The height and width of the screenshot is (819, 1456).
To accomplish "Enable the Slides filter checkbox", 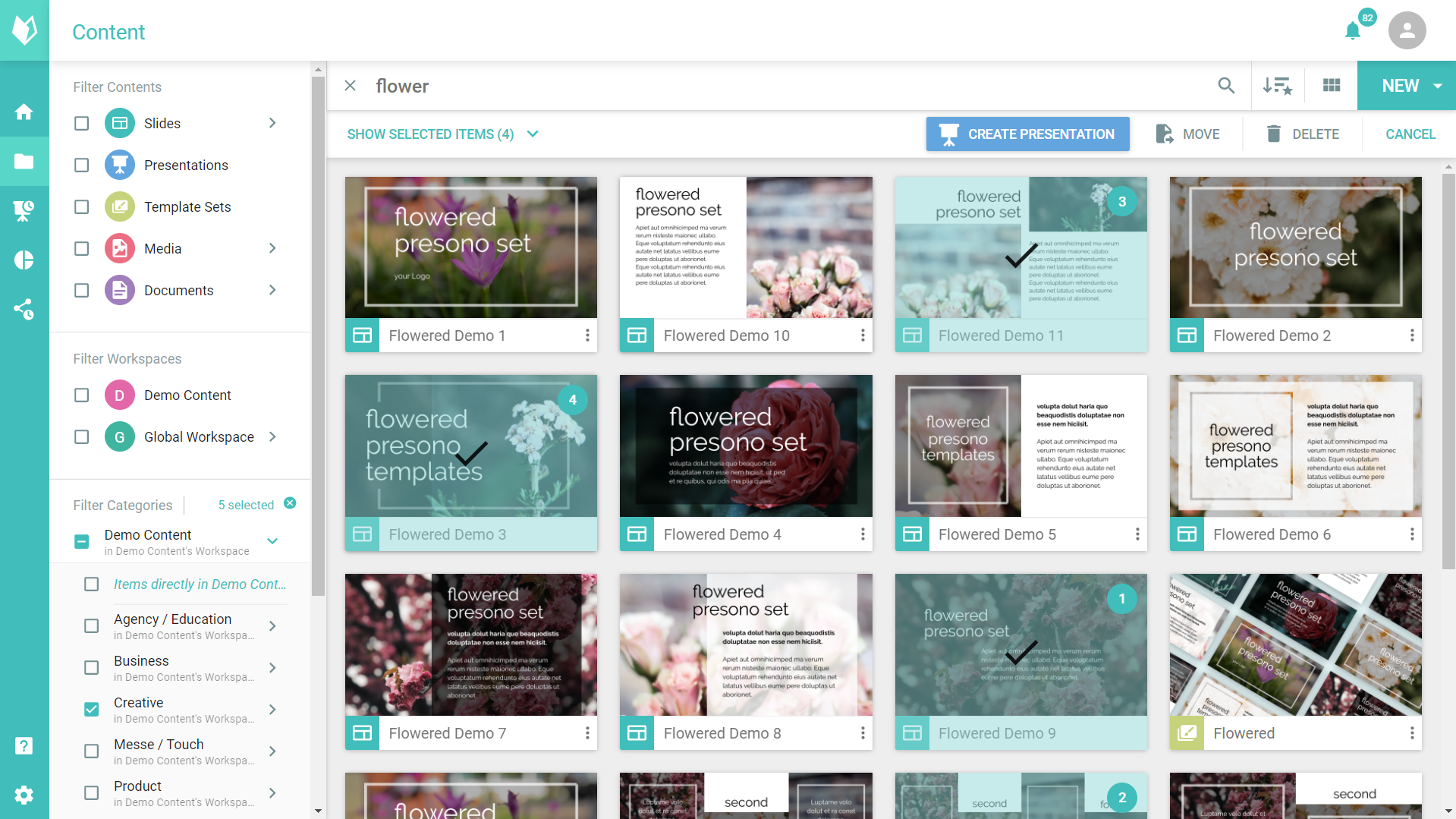I will 82,124.
